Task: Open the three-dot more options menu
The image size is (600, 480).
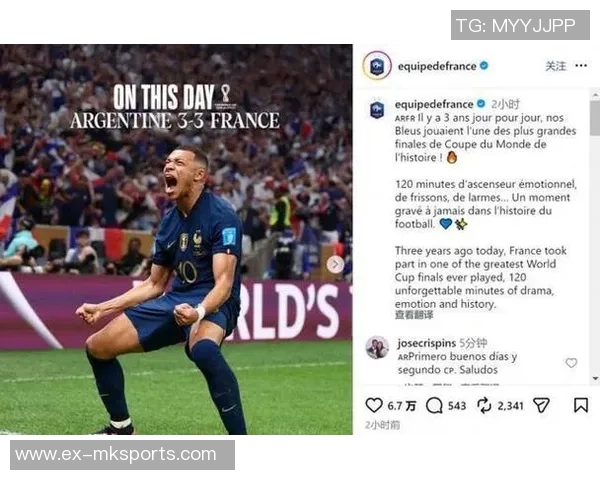Action: [x=581, y=66]
